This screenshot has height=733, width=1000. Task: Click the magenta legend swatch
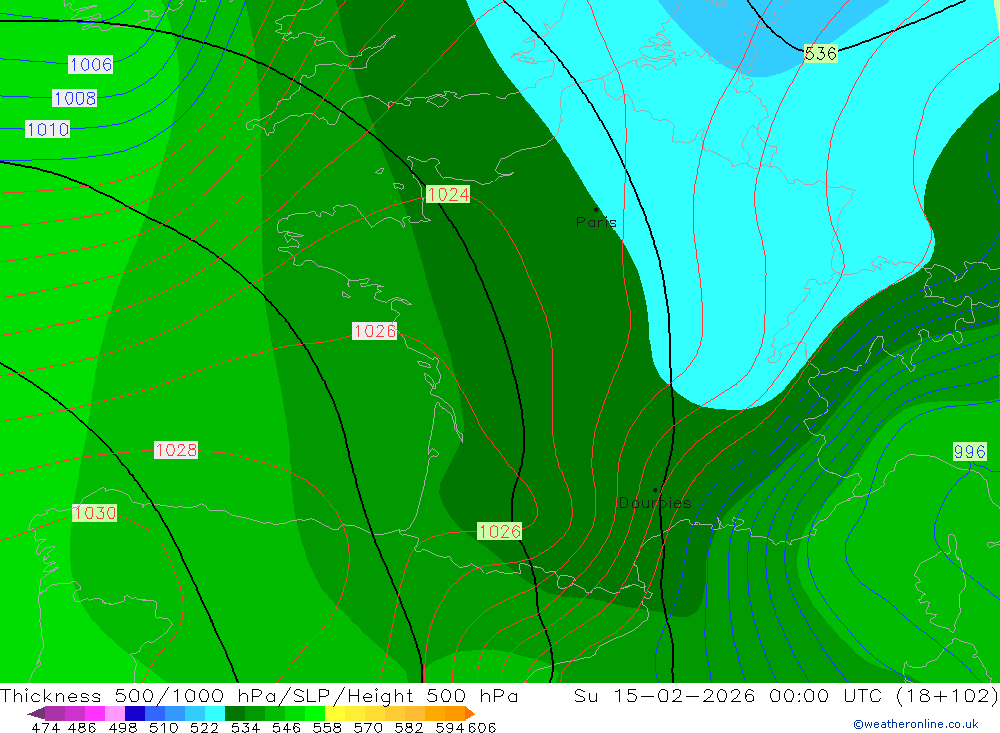pyautogui.click(x=95, y=713)
